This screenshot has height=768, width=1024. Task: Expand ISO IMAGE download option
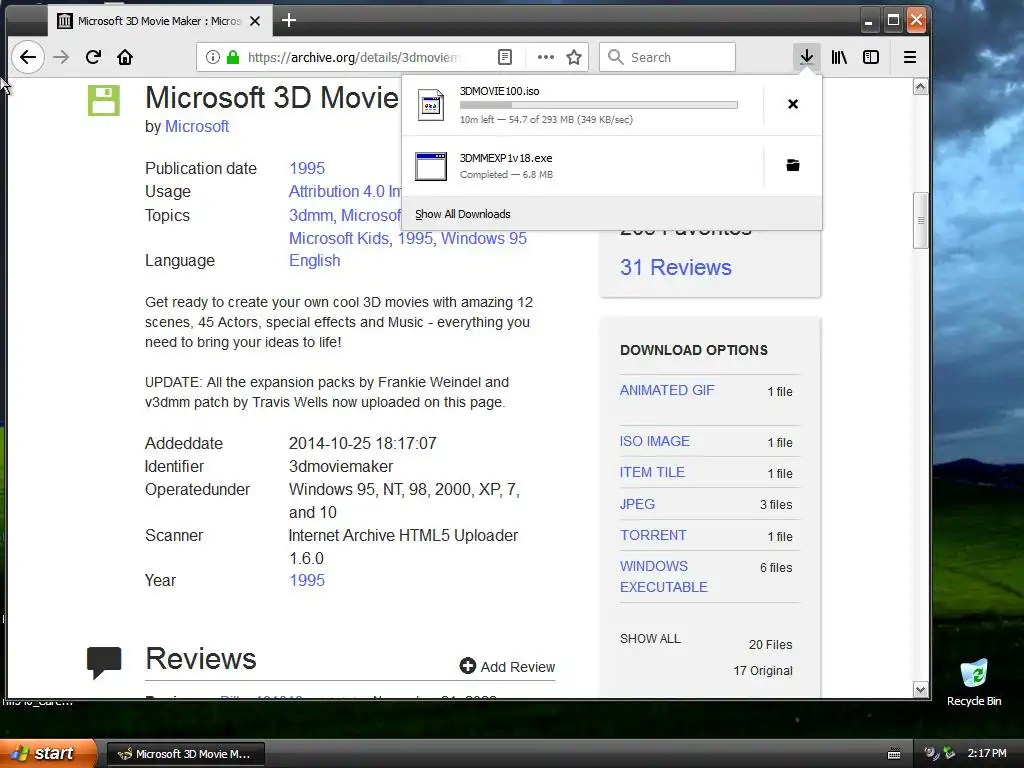[x=654, y=441]
